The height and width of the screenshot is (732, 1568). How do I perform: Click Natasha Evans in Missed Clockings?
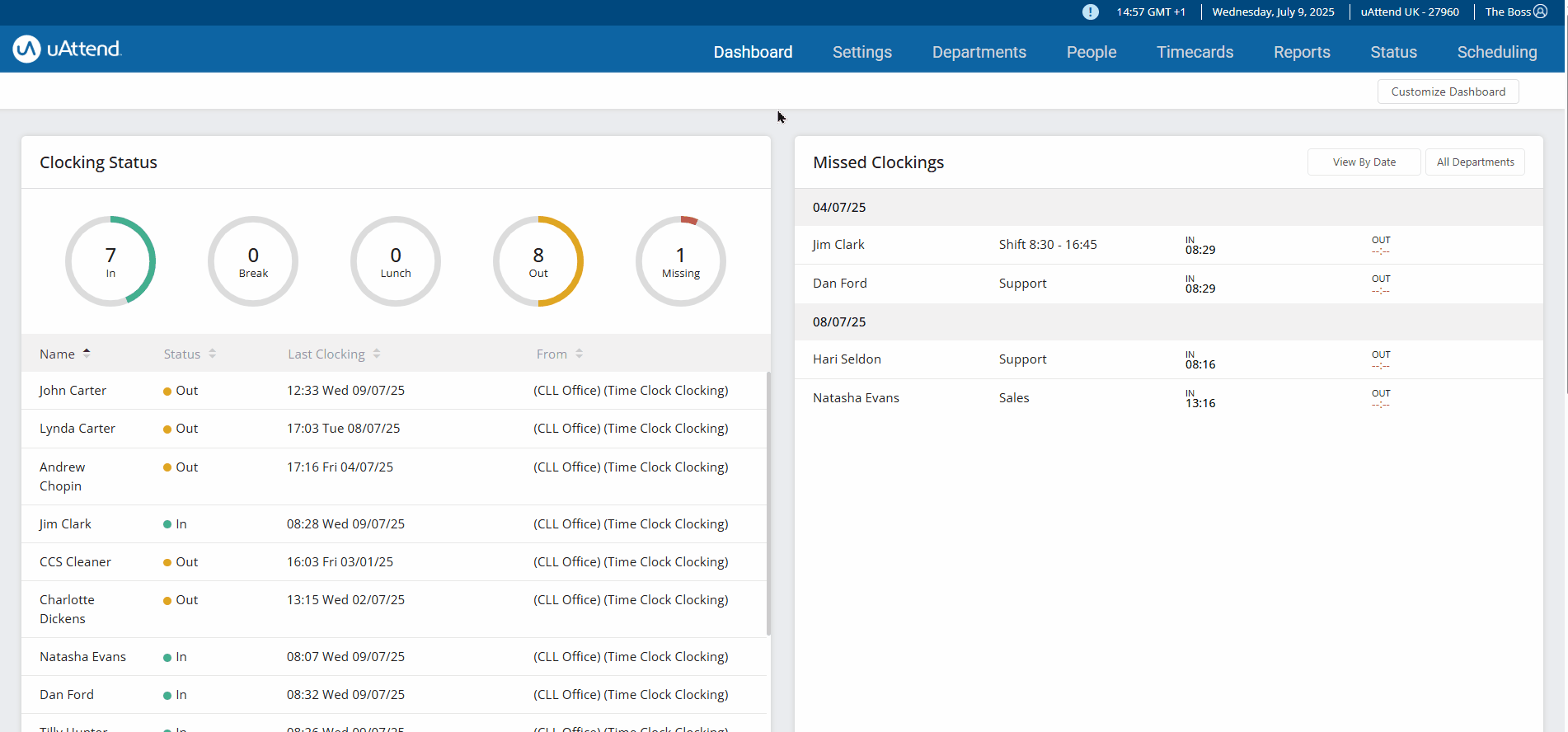856,398
